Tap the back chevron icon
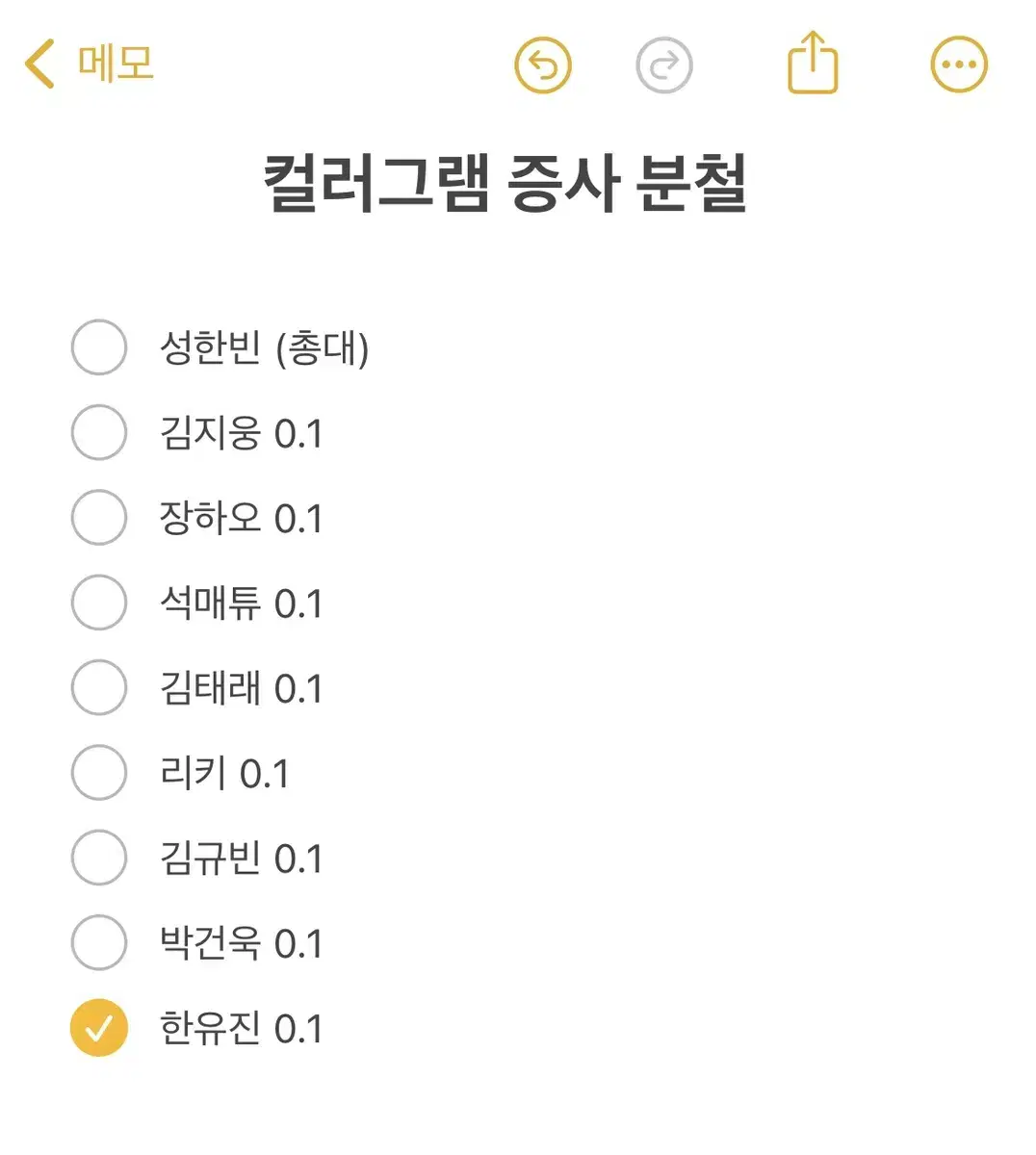 click(39, 64)
